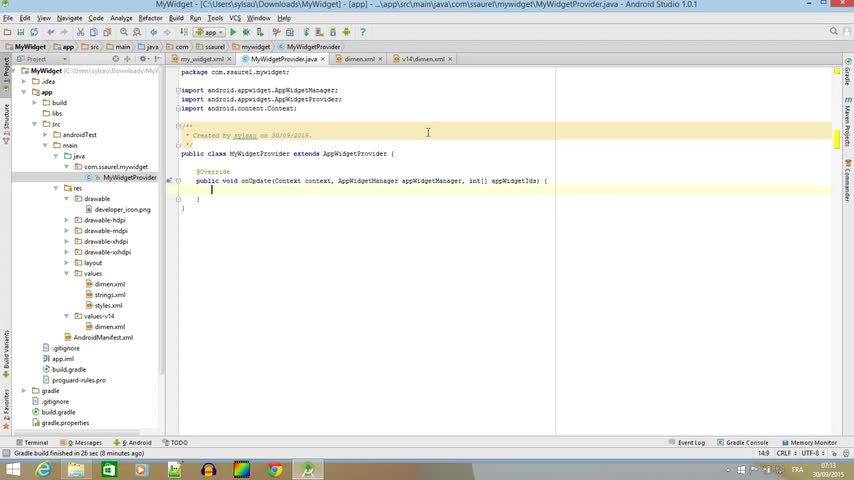Select AndroidManifest.xml in project tree

point(102,338)
